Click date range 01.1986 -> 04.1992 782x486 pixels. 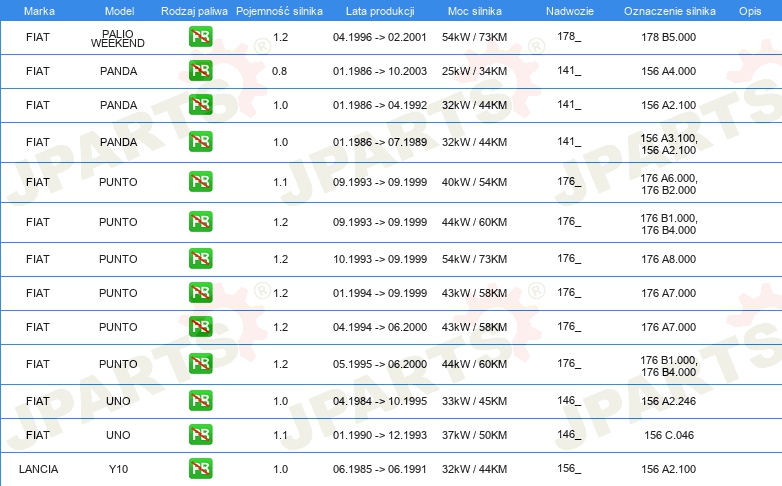pyautogui.click(x=380, y=105)
